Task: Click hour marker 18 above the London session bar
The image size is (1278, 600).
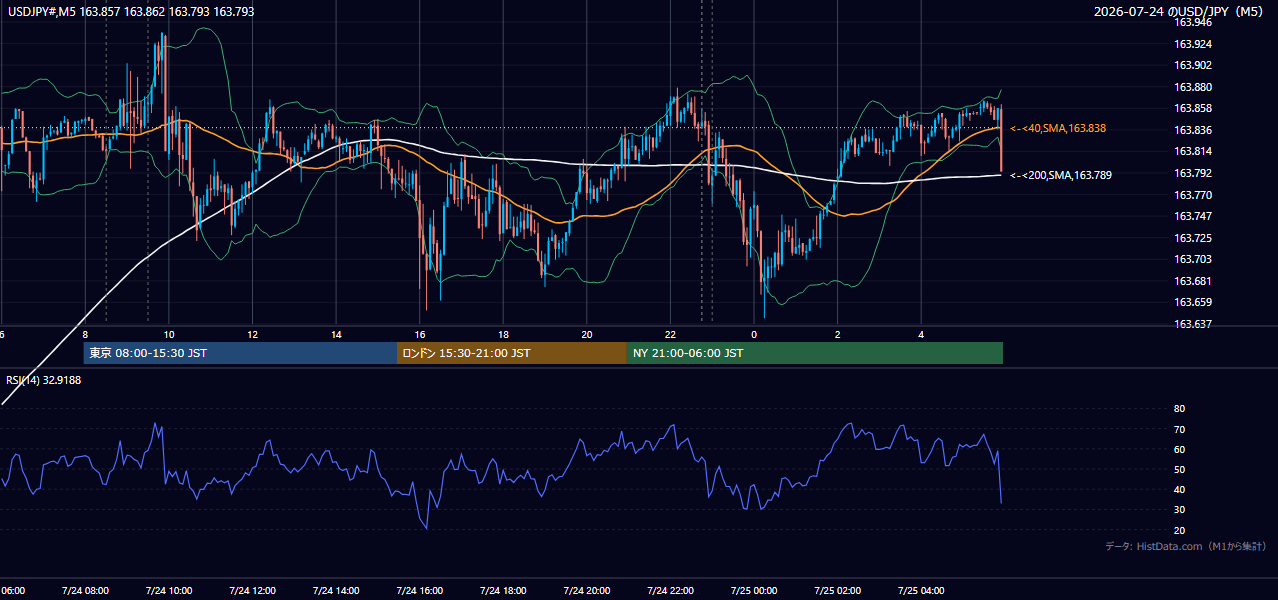Action: point(503,335)
